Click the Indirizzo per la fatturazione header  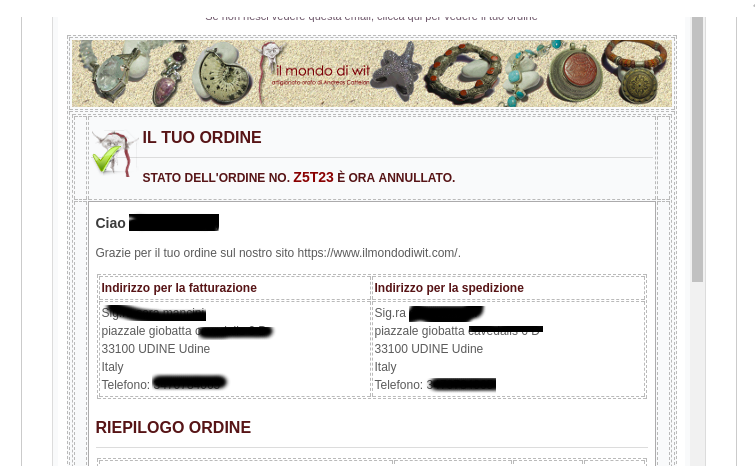click(179, 288)
